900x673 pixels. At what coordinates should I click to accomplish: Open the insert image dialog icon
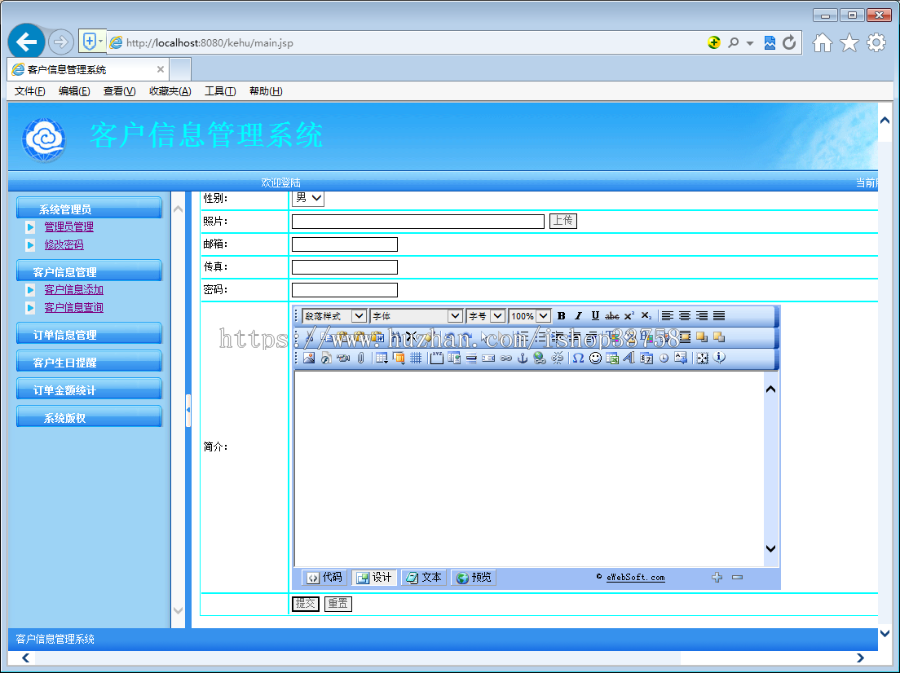[x=308, y=358]
